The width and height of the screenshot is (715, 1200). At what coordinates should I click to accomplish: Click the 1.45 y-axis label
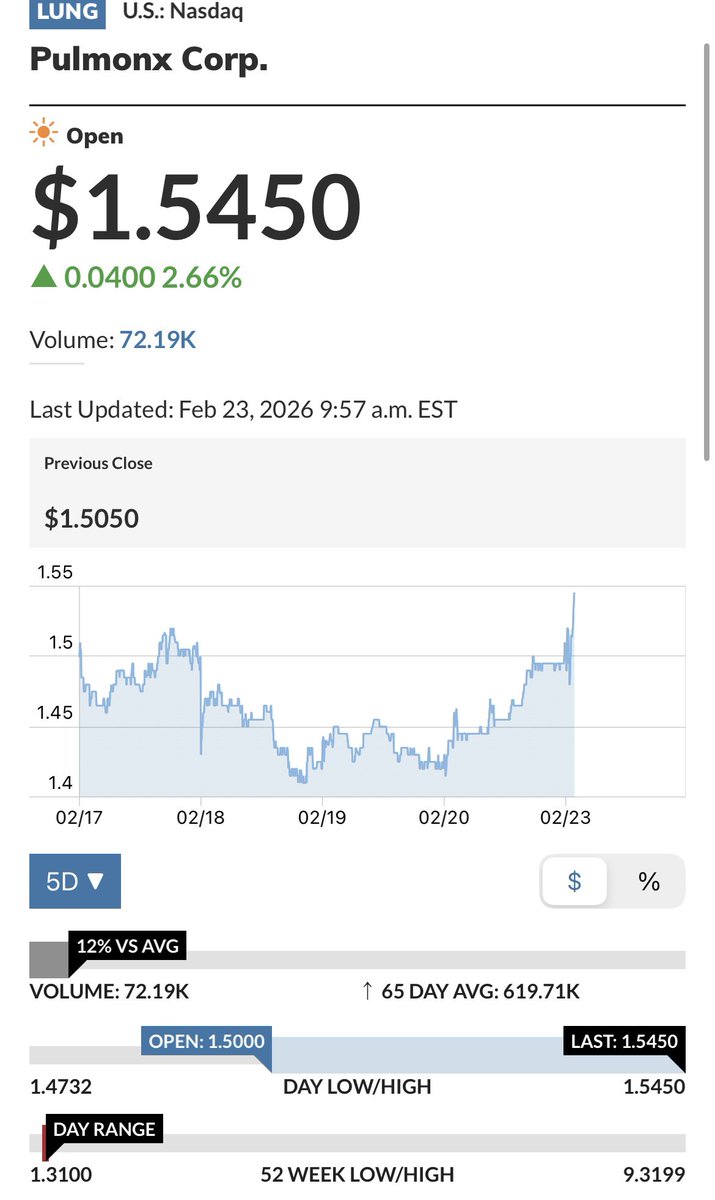55,713
